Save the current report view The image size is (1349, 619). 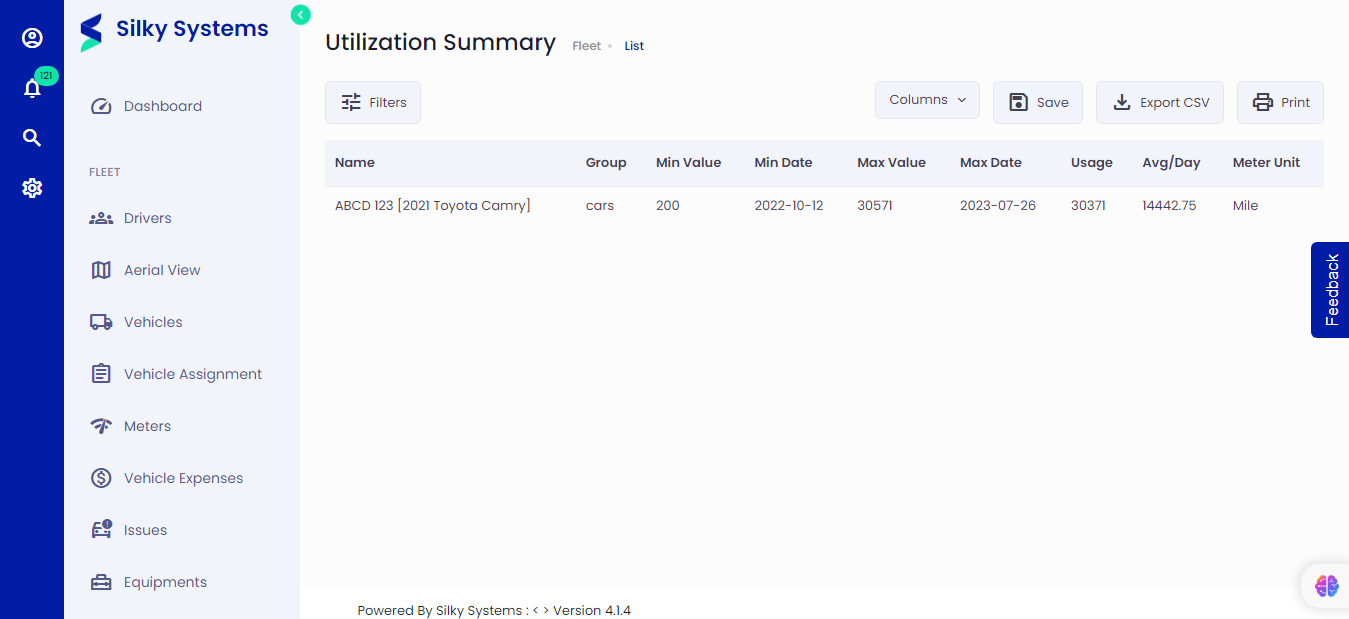pyautogui.click(x=1038, y=102)
